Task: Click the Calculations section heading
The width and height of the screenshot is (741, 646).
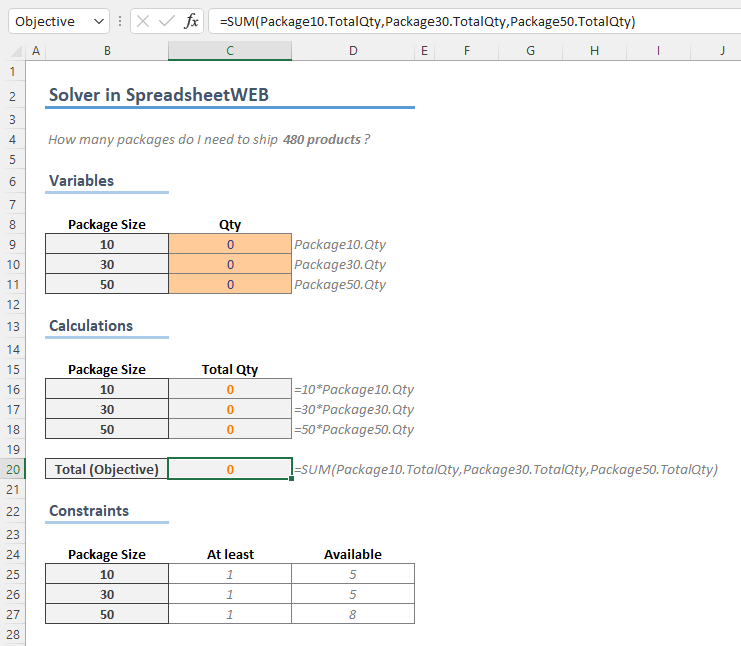Action: (91, 326)
